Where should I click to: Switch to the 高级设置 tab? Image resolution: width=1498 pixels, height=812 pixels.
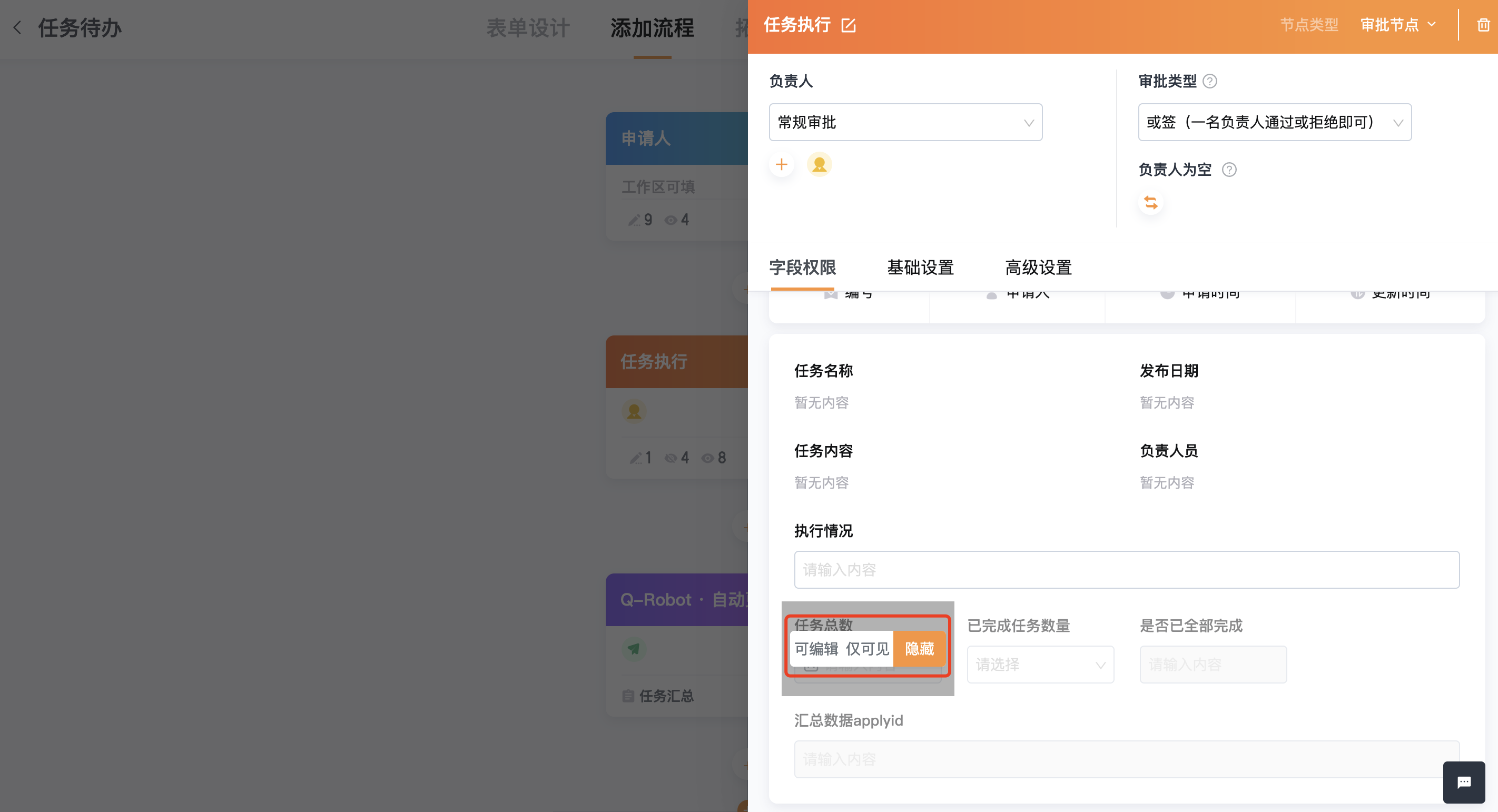[x=1039, y=268]
